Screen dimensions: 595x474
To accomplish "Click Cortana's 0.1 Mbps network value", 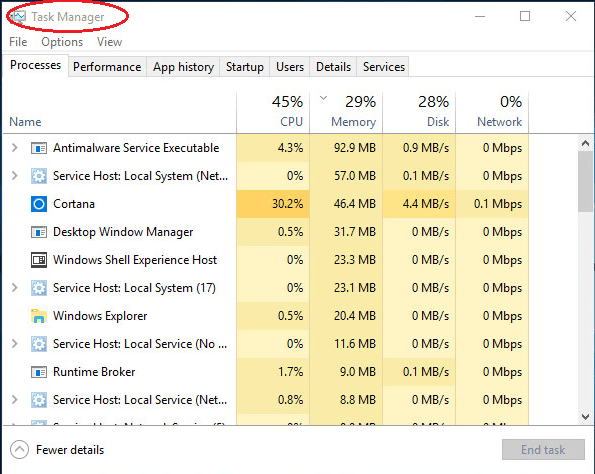I will (x=497, y=204).
